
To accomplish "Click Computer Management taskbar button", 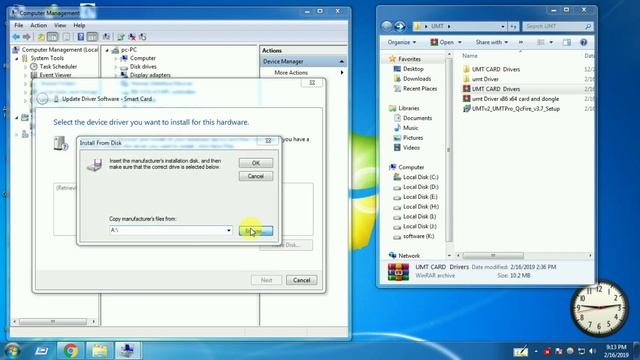I will (128, 351).
